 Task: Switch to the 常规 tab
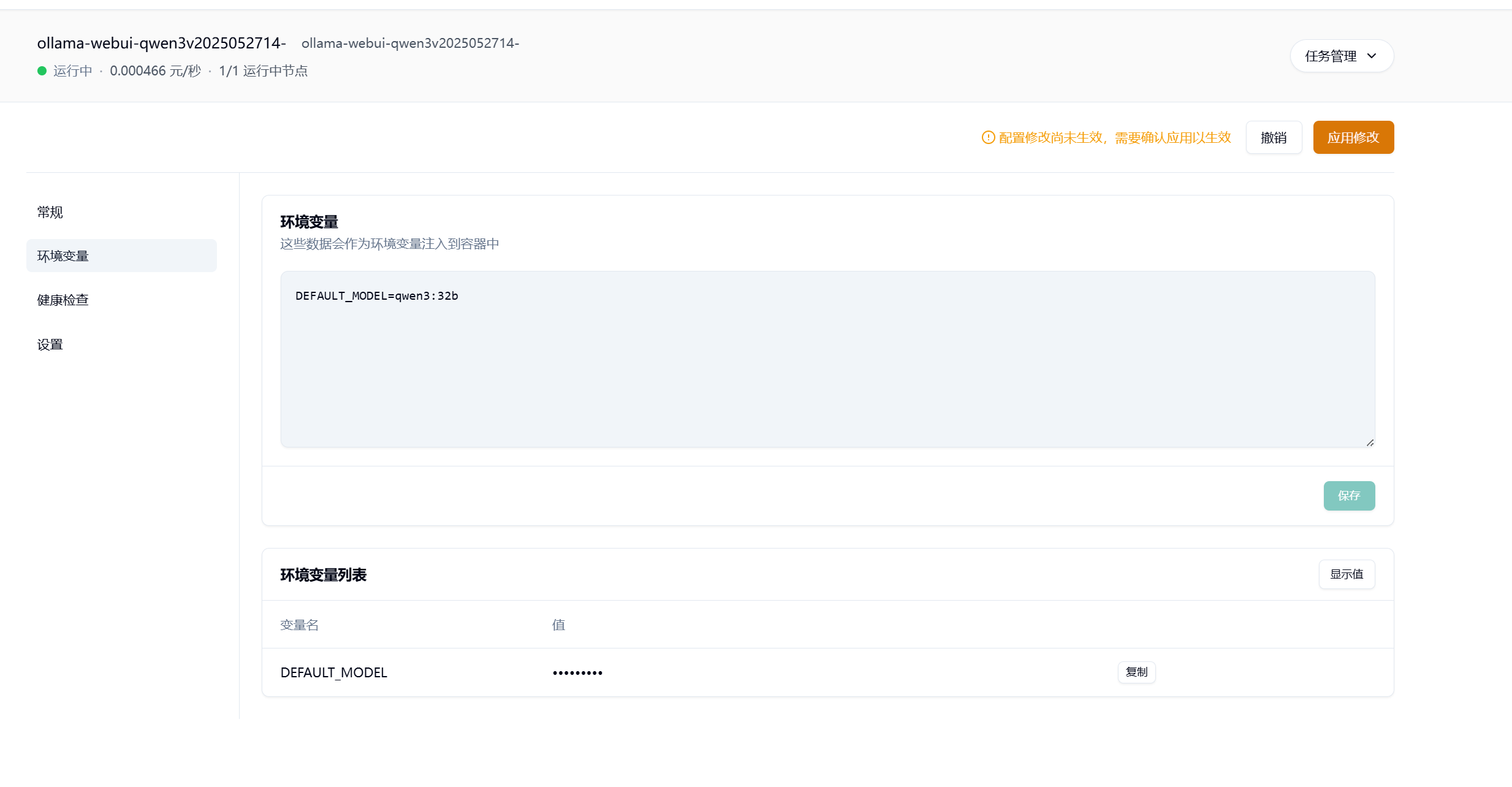pyautogui.click(x=50, y=212)
